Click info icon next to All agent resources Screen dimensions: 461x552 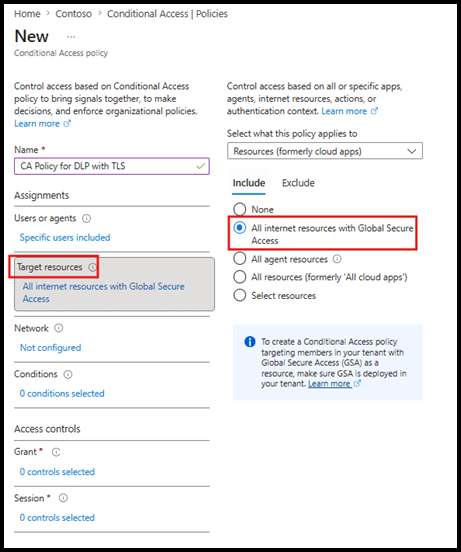[x=337, y=259]
